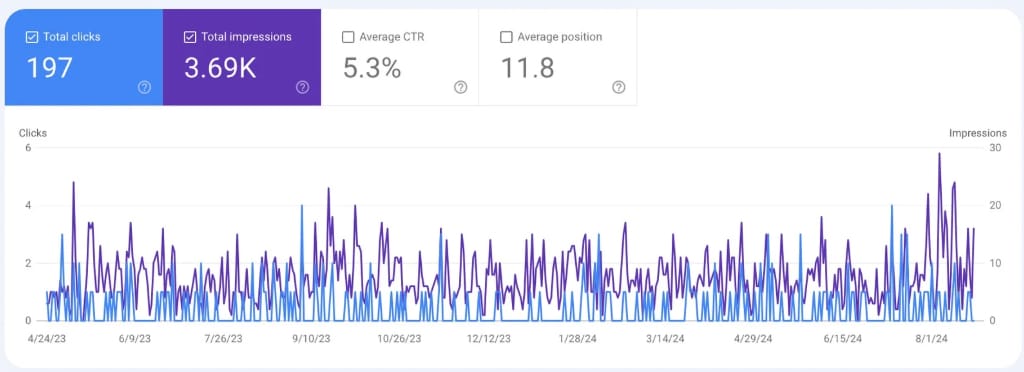Image resolution: width=1024 pixels, height=372 pixels.
Task: Click the 10/26/23 date label
Action: click(x=399, y=339)
